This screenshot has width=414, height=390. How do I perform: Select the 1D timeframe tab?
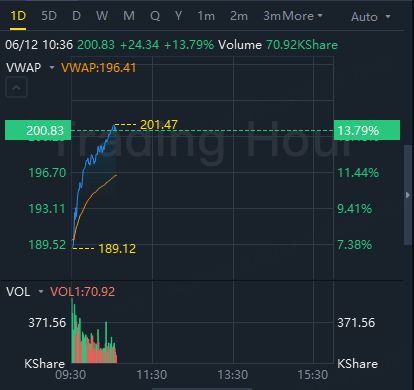pyautogui.click(x=18, y=16)
